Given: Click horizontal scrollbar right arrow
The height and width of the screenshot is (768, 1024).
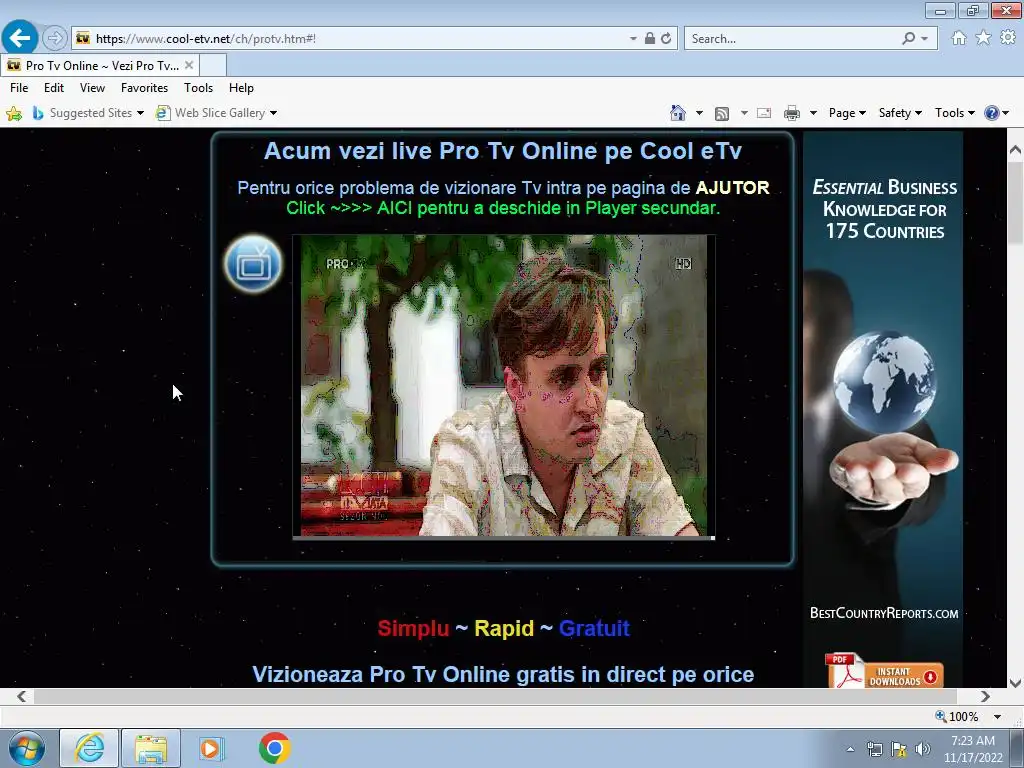Looking at the screenshot, I should point(985,697).
